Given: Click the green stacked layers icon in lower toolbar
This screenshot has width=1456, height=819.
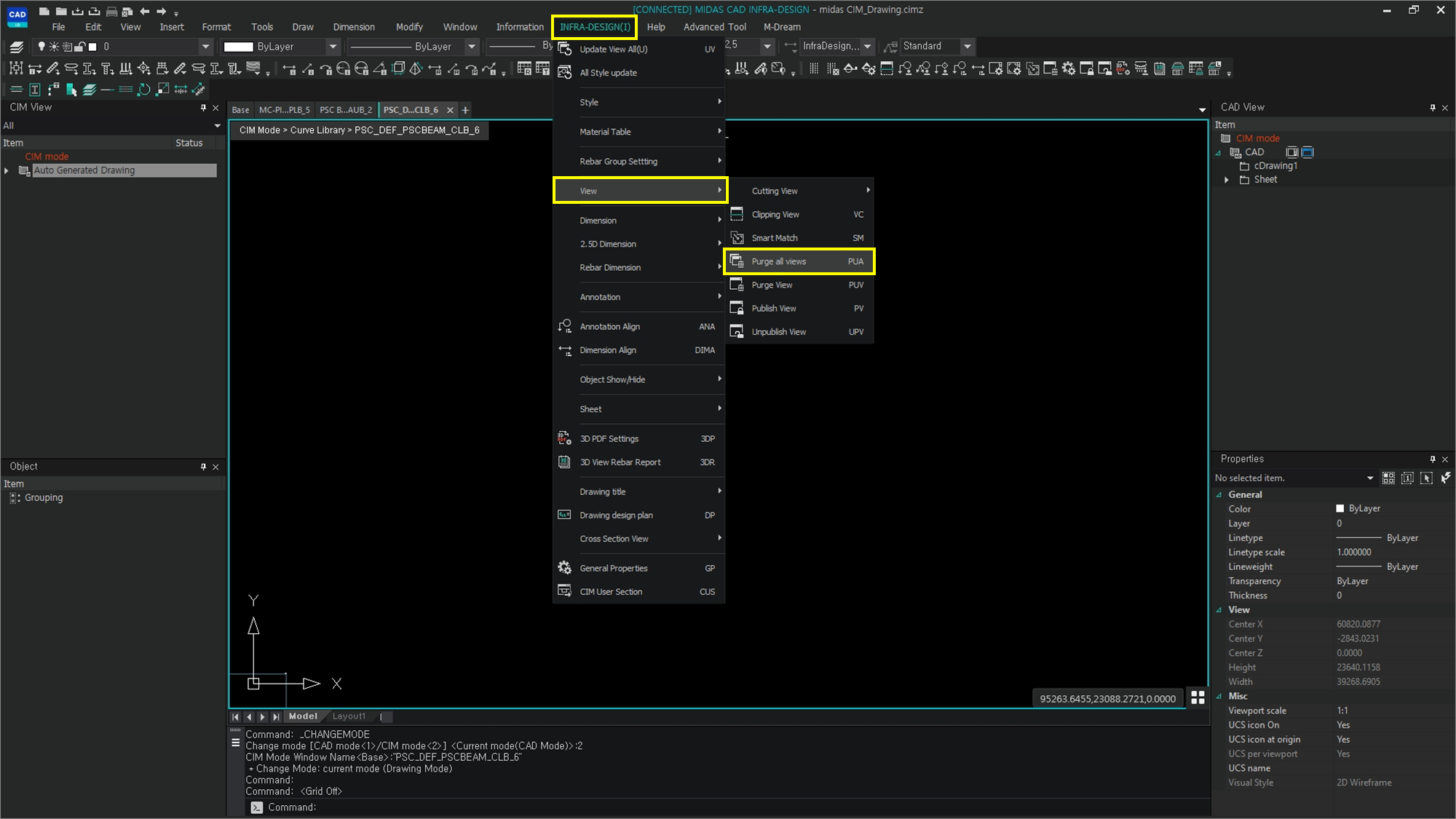Looking at the screenshot, I should pos(90,90).
